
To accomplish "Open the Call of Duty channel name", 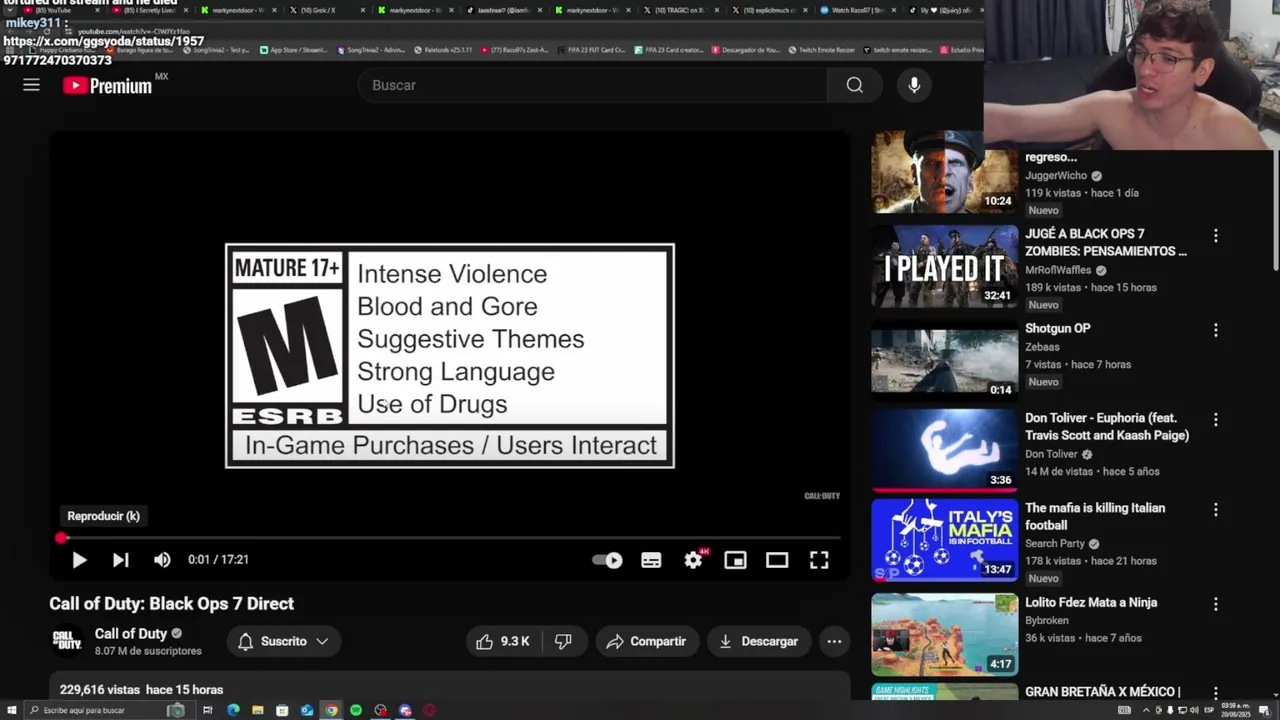I will pyautogui.click(x=131, y=633).
